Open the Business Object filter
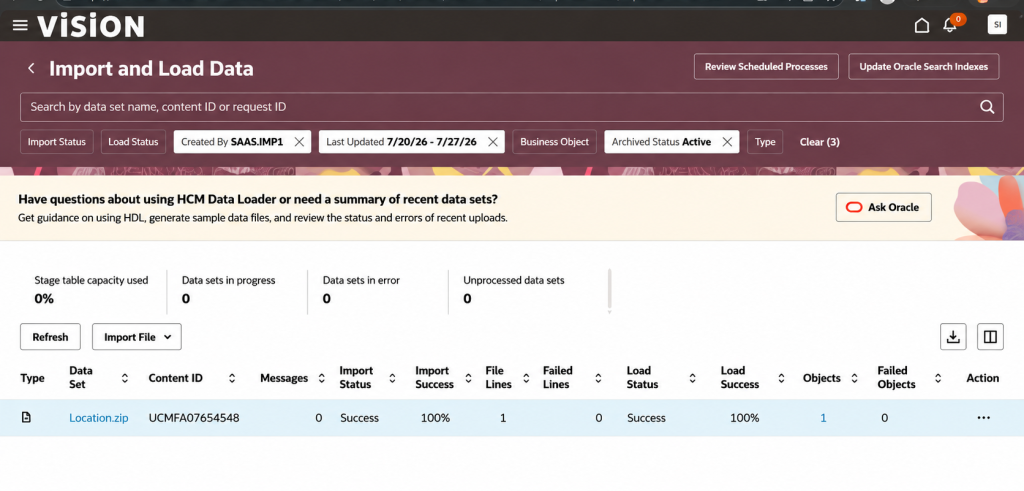 point(554,142)
